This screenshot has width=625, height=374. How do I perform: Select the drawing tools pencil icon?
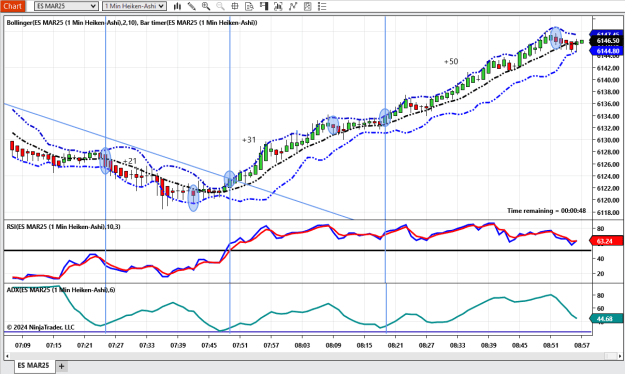[x=192, y=6]
